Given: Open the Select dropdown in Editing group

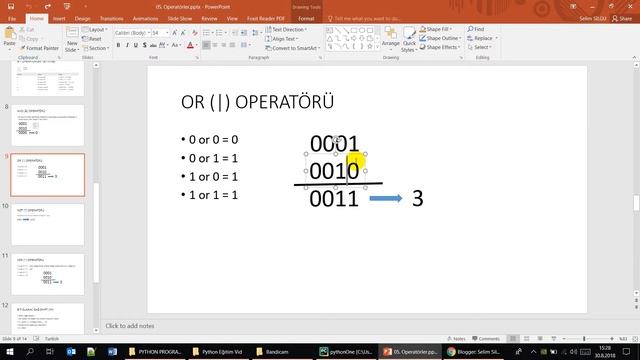Looking at the screenshot, I should click(479, 47).
